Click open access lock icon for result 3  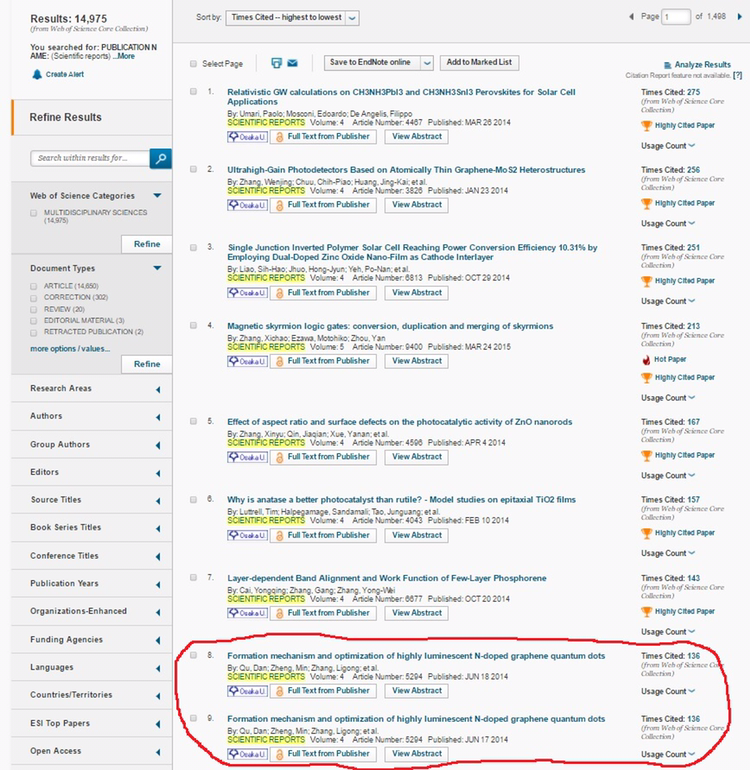coord(279,293)
